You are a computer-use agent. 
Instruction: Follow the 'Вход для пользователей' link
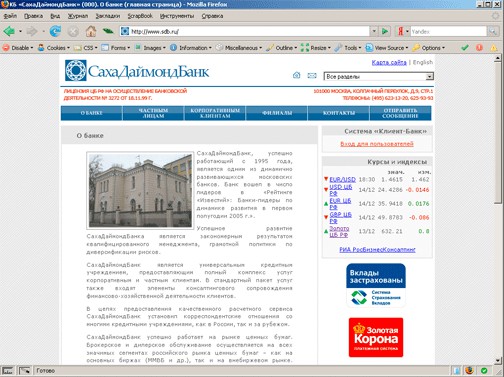pyautogui.click(x=377, y=144)
